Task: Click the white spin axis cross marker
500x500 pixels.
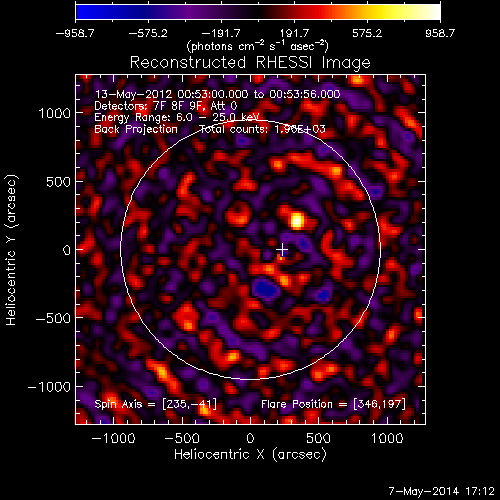Action: pyautogui.click(x=282, y=249)
